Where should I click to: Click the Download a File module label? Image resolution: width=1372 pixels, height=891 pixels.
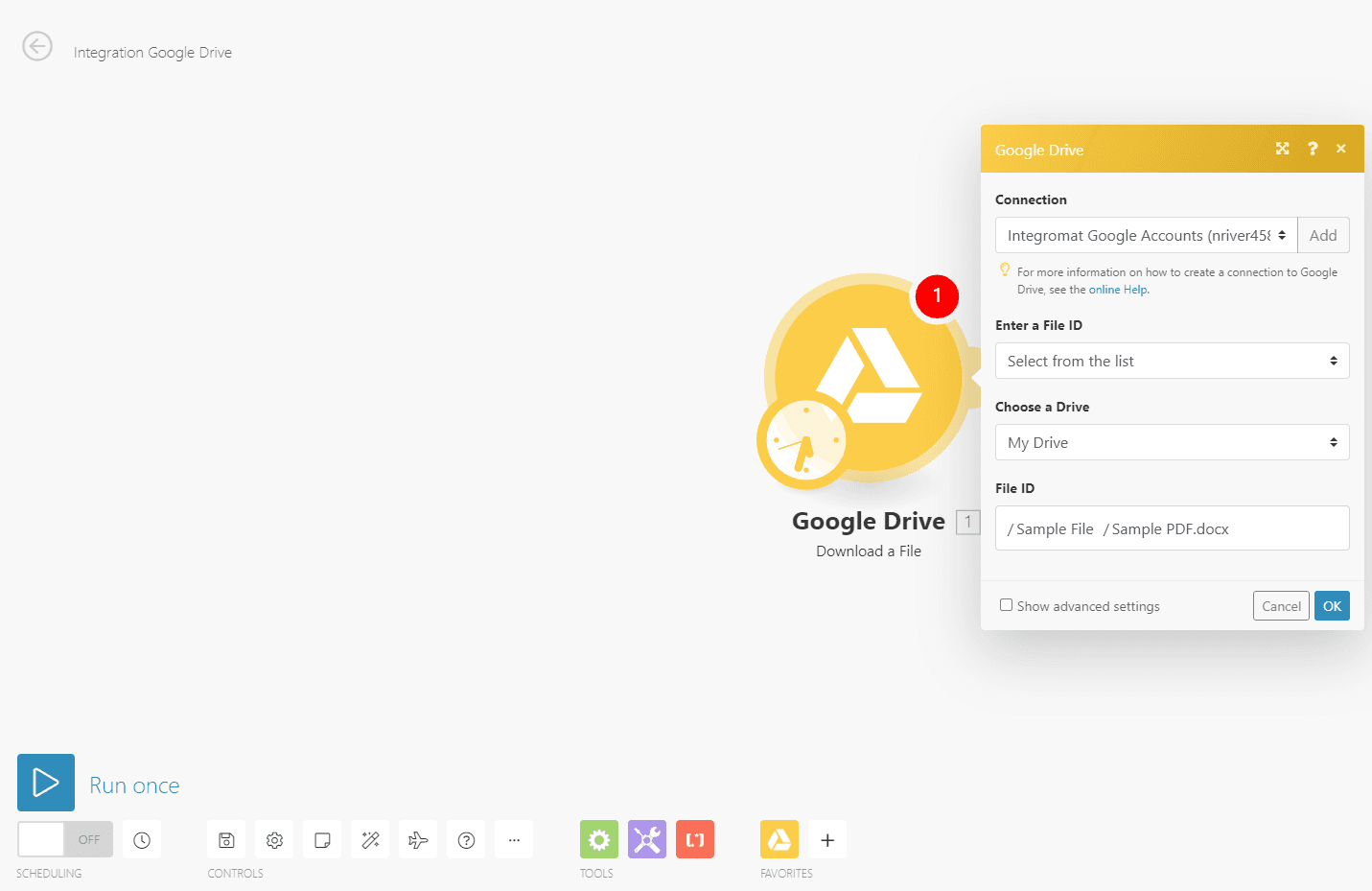(869, 551)
